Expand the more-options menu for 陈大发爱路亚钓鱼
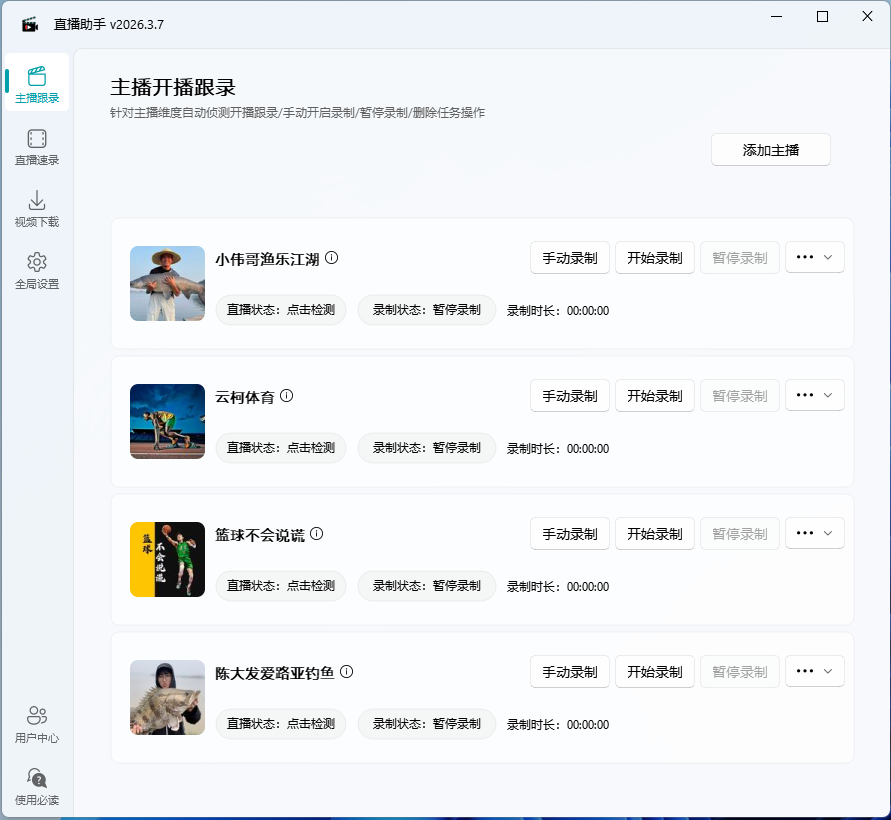 [x=814, y=671]
